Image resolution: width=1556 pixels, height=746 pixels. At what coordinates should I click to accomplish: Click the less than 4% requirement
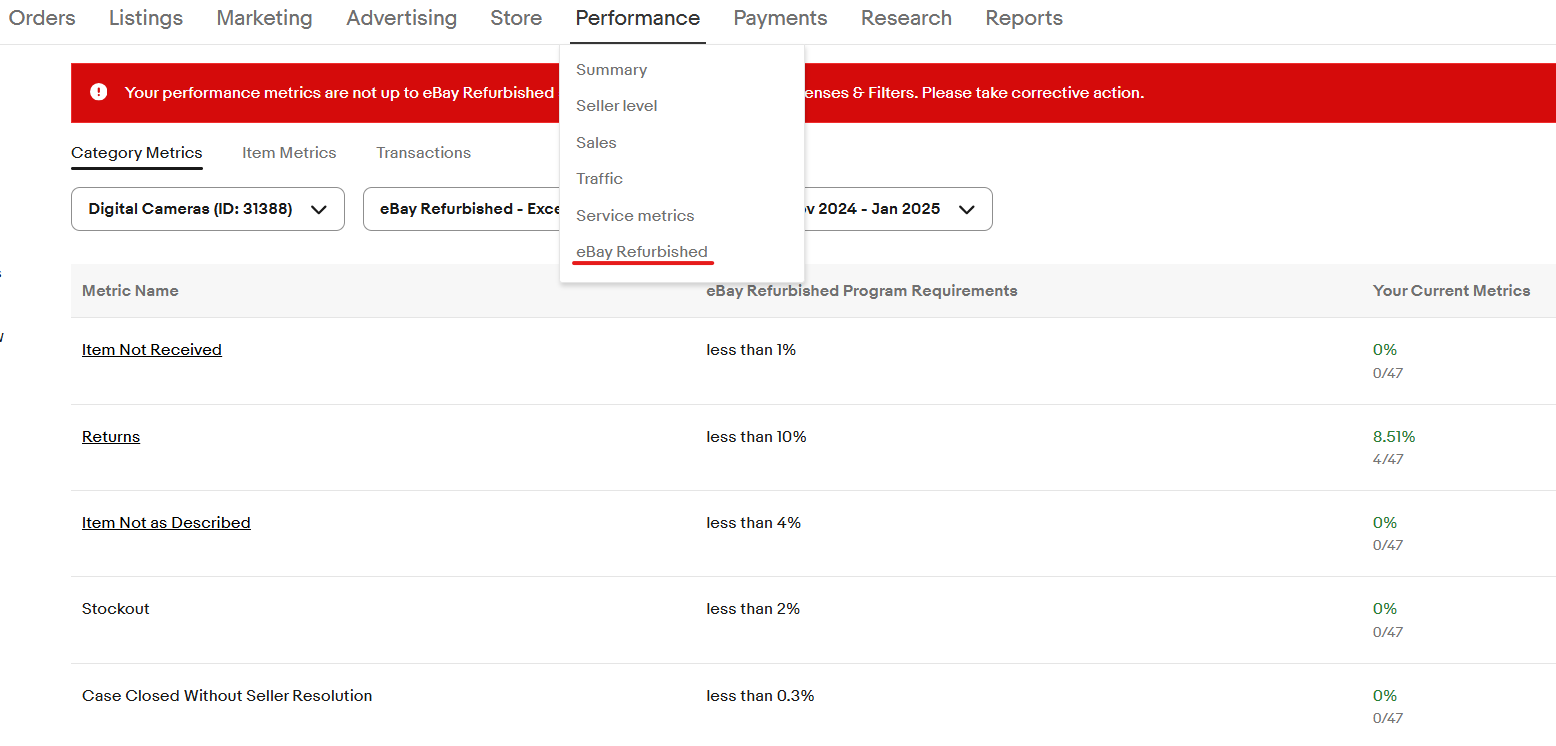pos(753,523)
